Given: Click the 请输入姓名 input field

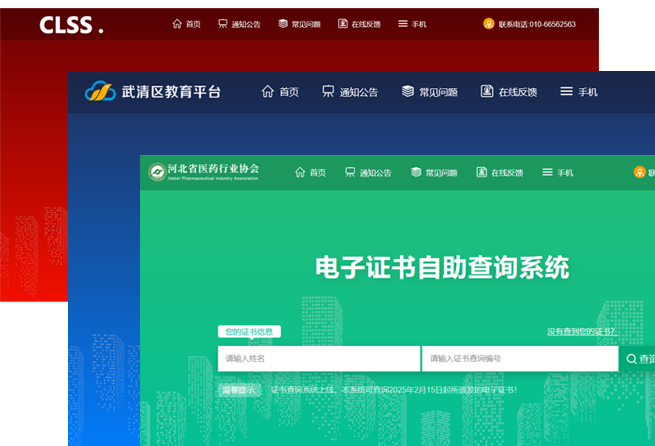Looking at the screenshot, I should click(318, 359).
